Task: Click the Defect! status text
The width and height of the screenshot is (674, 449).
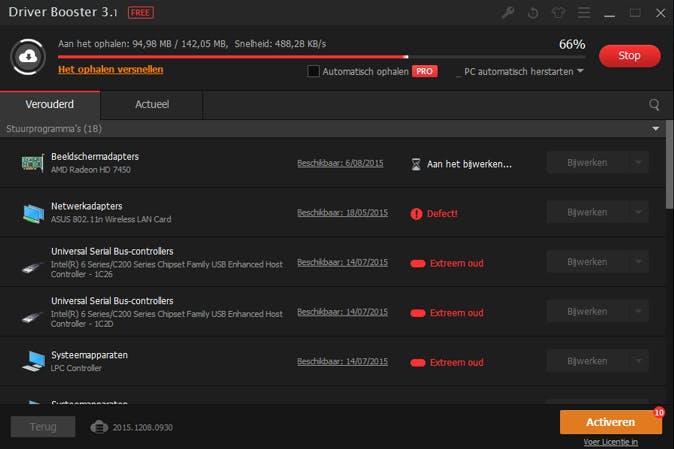Action: [x=442, y=214]
